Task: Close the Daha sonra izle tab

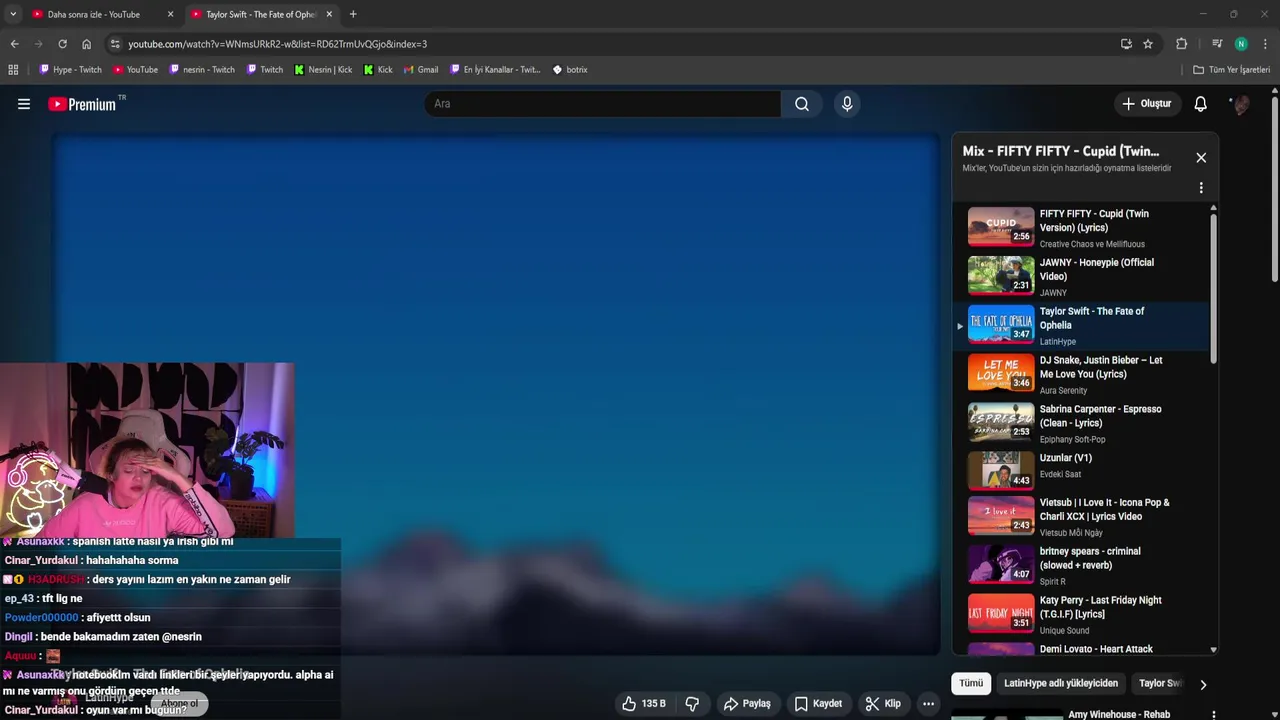Action: click(x=170, y=14)
